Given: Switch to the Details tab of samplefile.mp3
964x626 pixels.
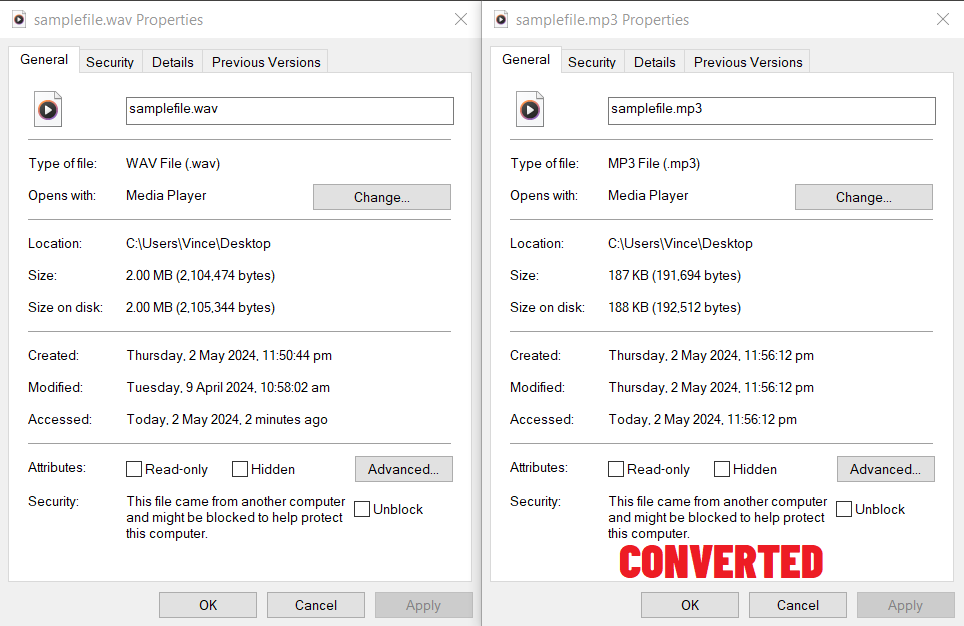Looking at the screenshot, I should tap(654, 61).
